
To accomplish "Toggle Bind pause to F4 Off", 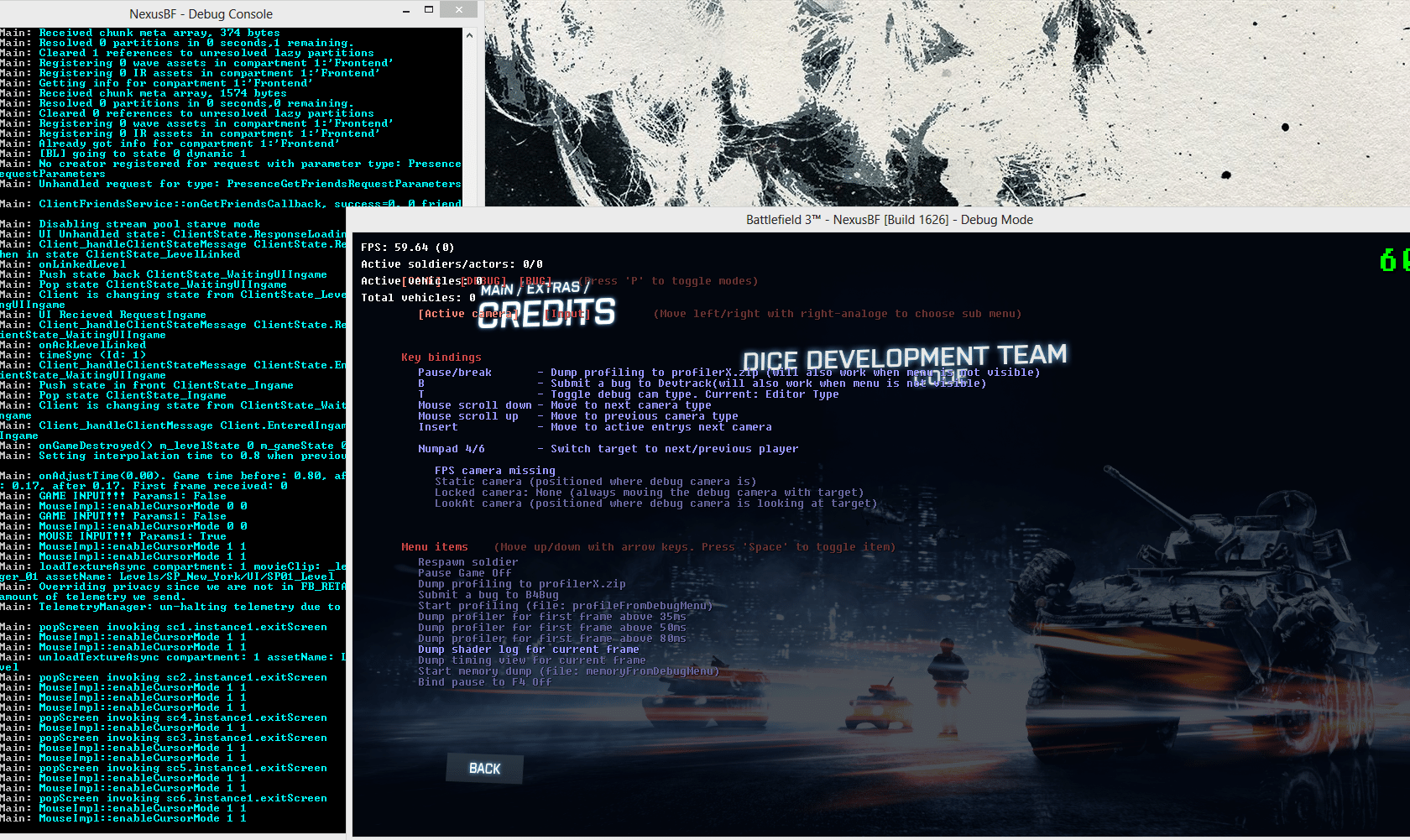I will [484, 682].
